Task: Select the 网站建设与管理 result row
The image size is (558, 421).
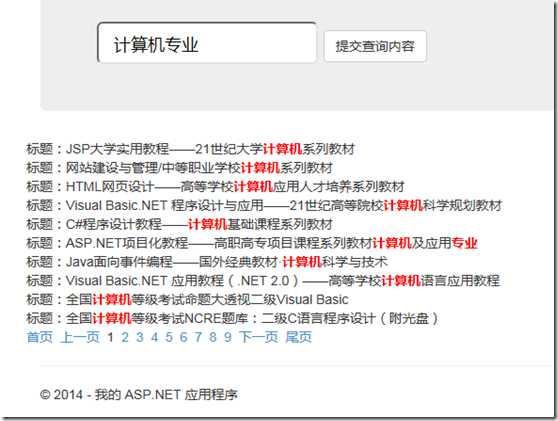Action: click(180, 168)
